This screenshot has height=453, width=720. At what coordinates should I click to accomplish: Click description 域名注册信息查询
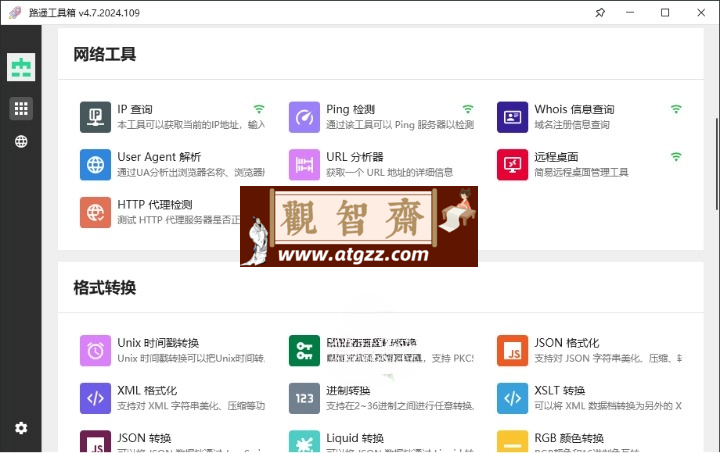coord(572,125)
